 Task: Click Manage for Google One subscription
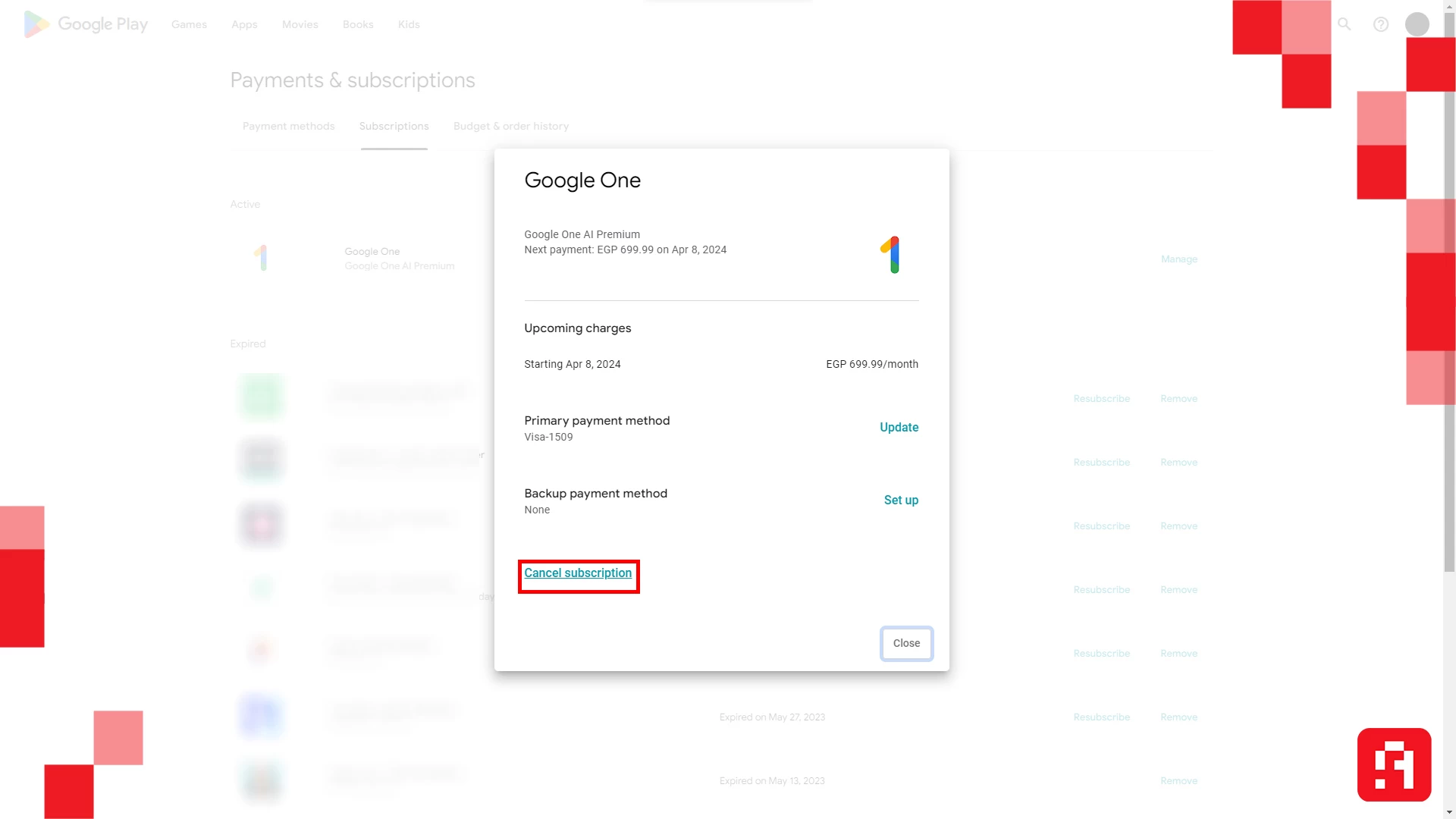(x=1178, y=259)
